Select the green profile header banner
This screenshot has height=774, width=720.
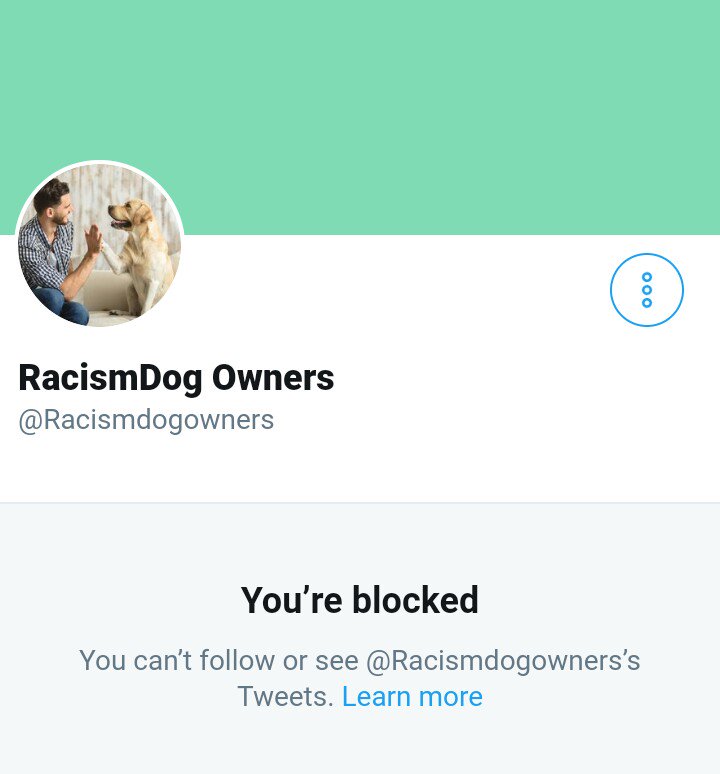[360, 117]
